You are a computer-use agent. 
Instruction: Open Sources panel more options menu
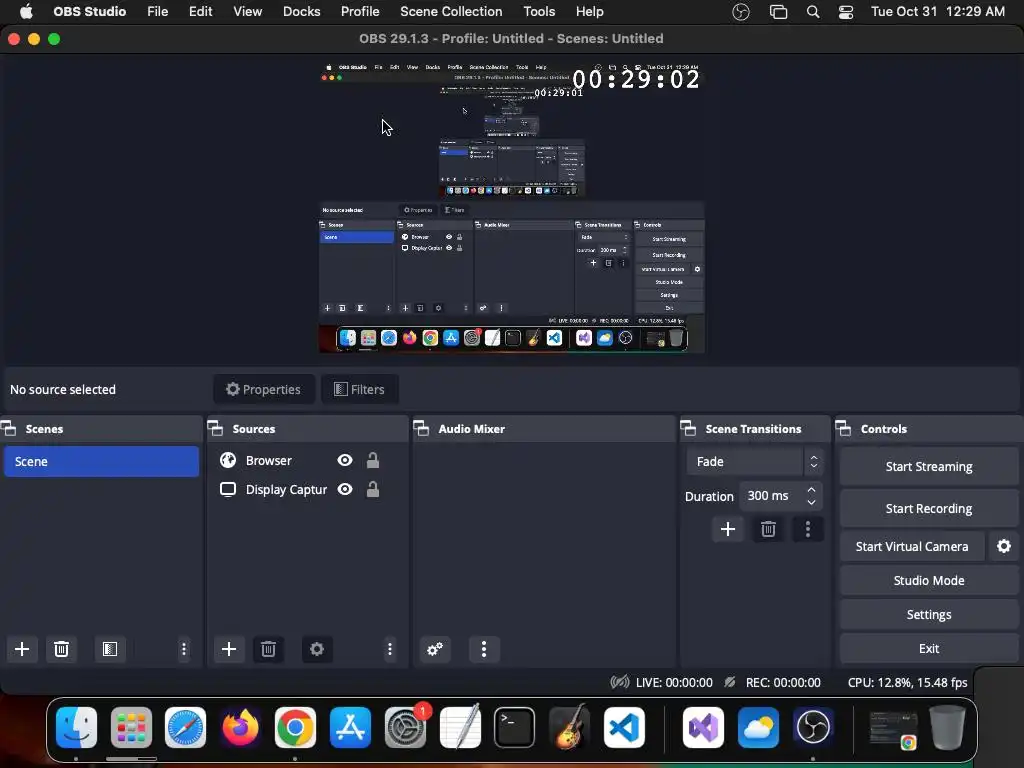390,649
